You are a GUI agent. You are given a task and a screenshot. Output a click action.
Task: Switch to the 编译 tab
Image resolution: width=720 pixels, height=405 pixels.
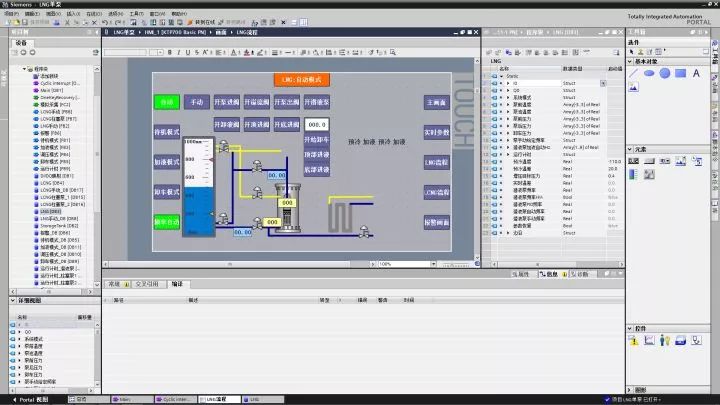point(177,284)
